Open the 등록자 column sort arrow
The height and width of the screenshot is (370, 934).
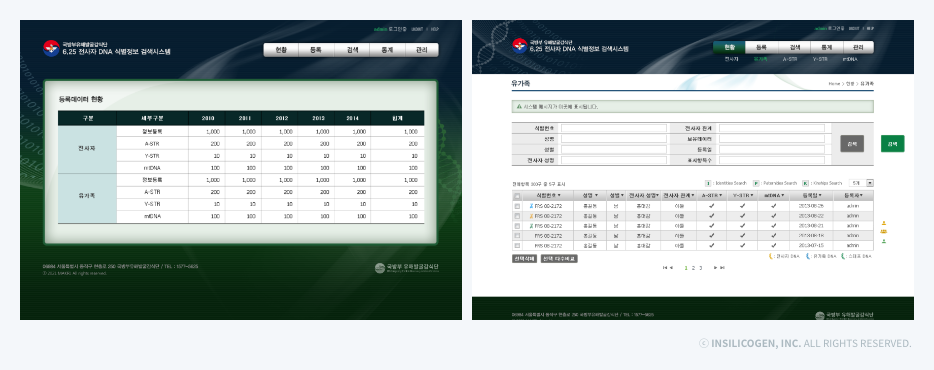pyautogui.click(x=861, y=195)
